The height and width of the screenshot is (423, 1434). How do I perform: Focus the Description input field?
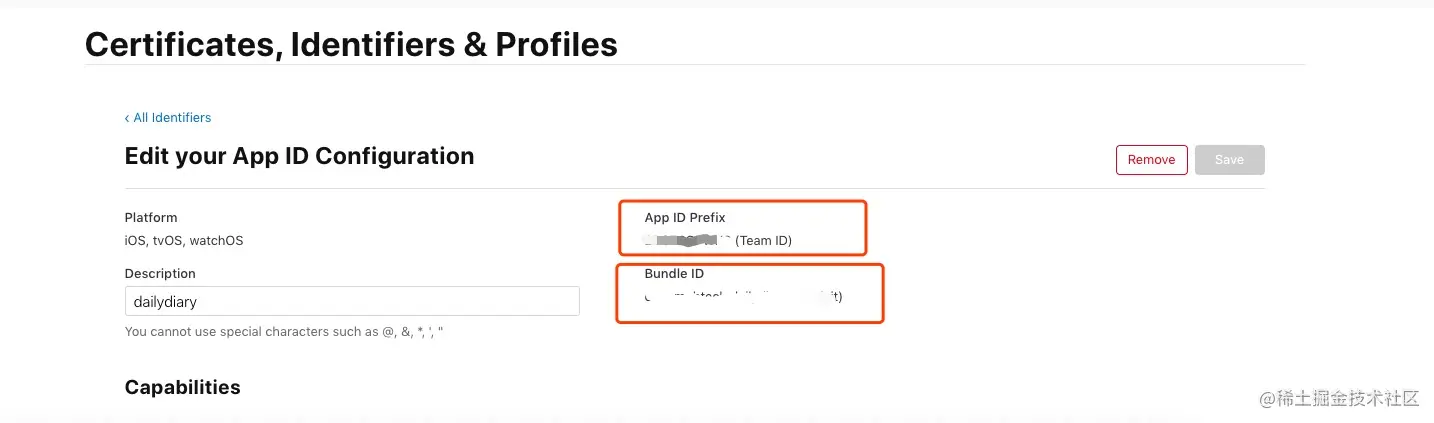click(352, 301)
